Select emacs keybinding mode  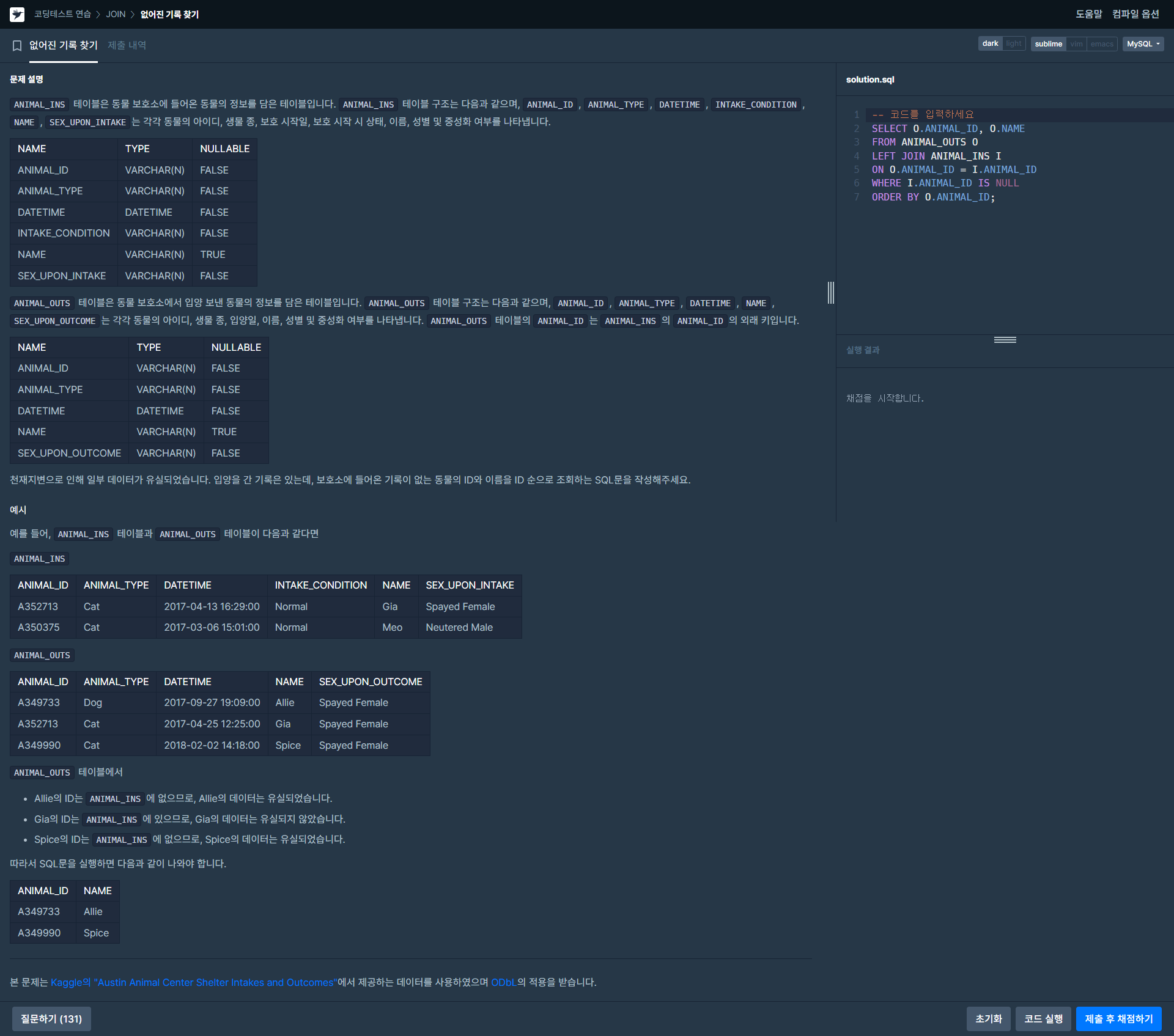[1101, 44]
